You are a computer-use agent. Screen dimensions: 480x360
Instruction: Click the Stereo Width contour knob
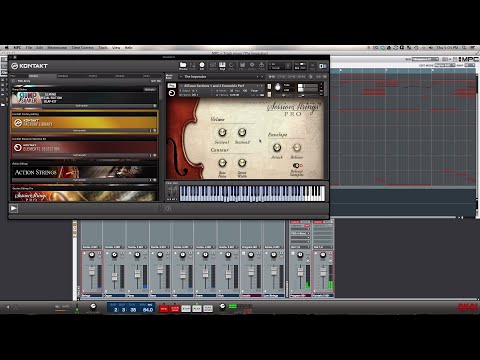[x=242, y=163]
